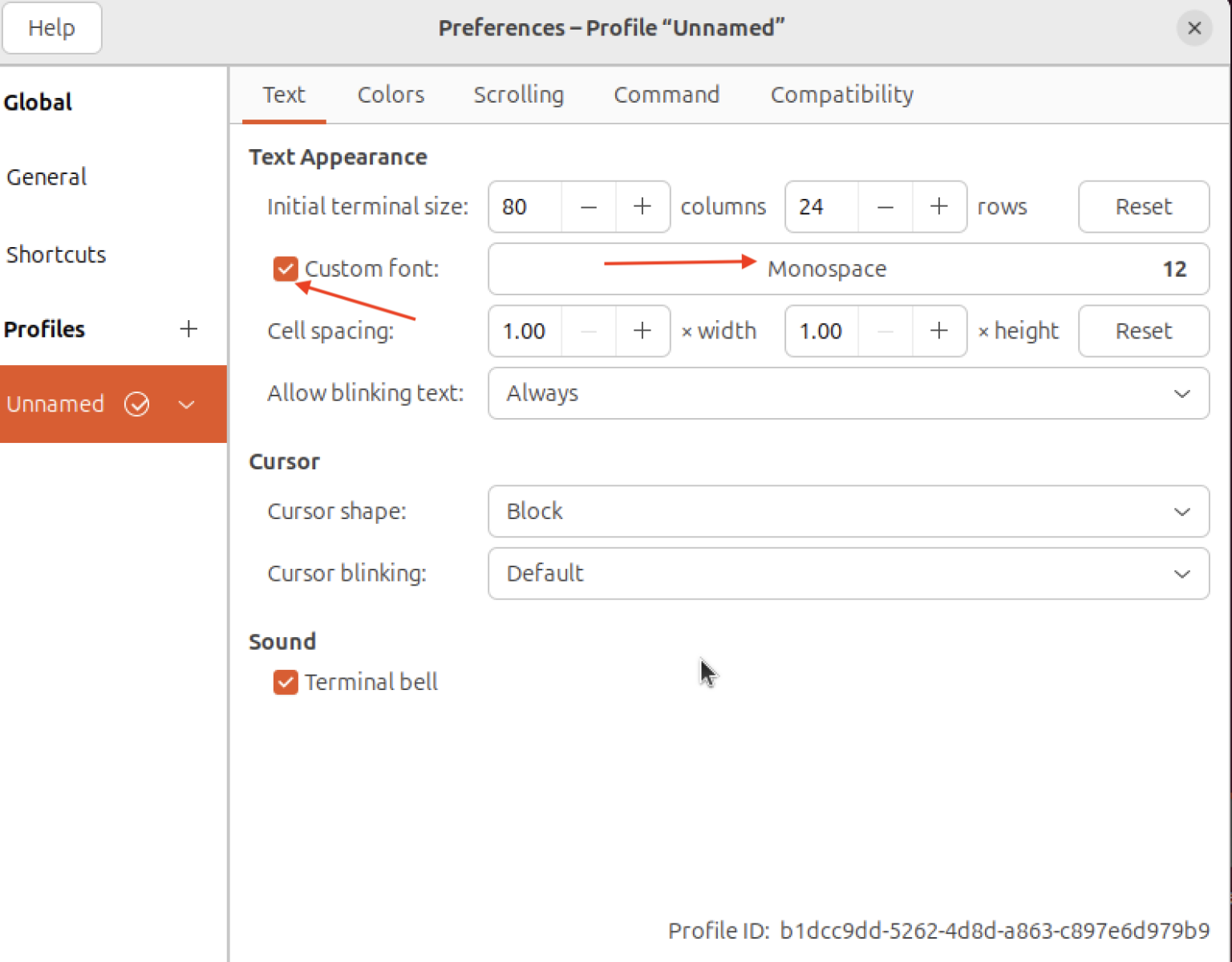Screen dimensions: 1232x962
Task: Decrease the rows count with minus
Action: click(x=885, y=207)
